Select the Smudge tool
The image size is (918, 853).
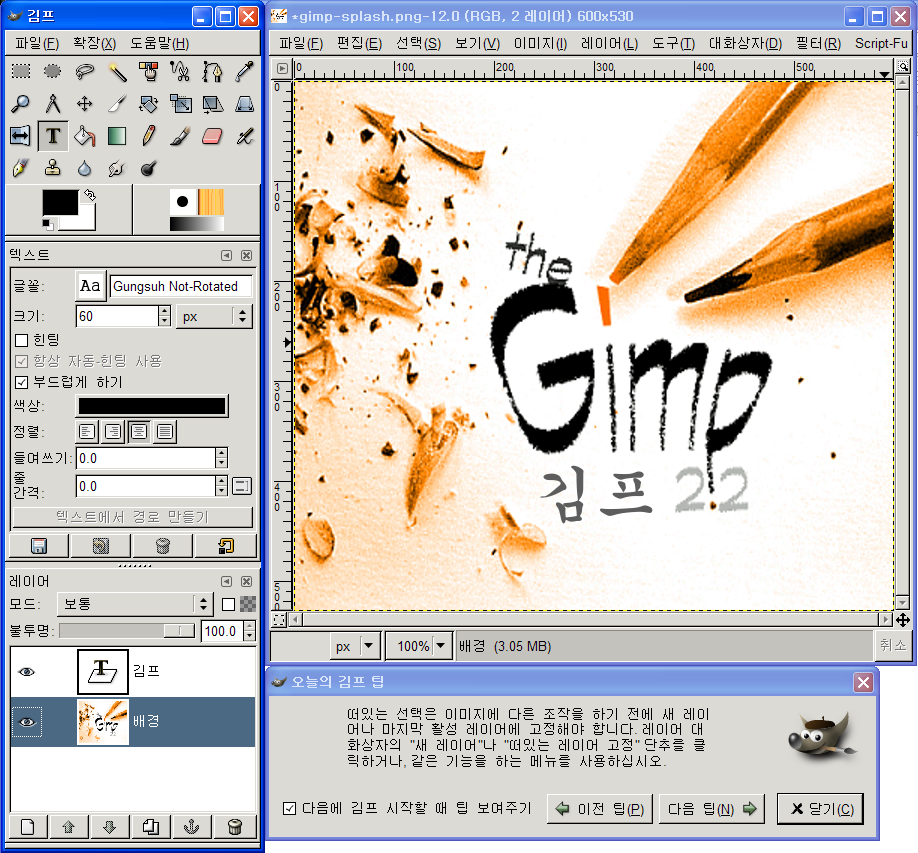pos(117,169)
